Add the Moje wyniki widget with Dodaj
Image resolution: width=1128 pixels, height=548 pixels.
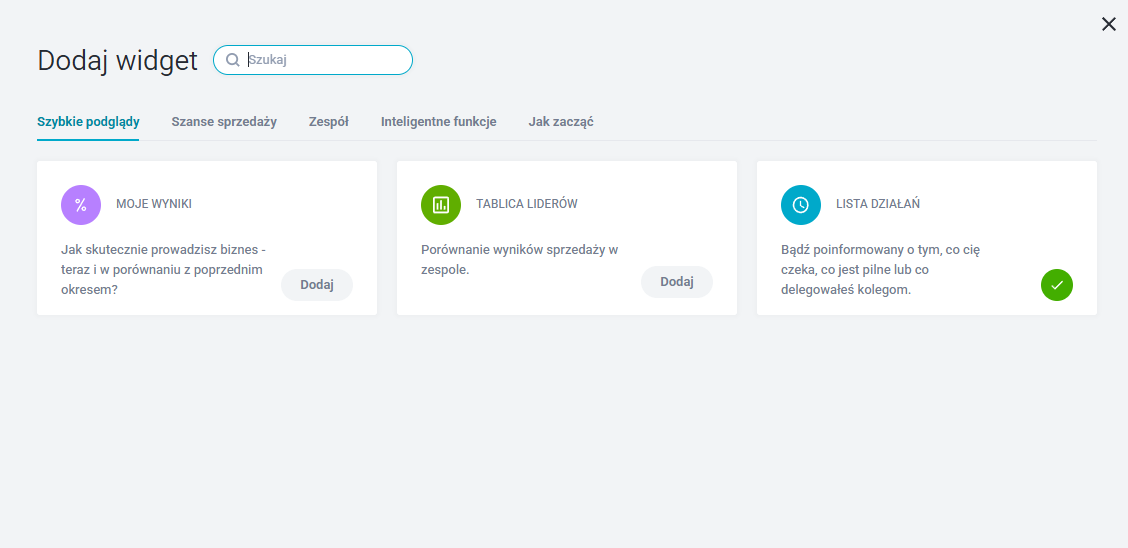click(316, 285)
